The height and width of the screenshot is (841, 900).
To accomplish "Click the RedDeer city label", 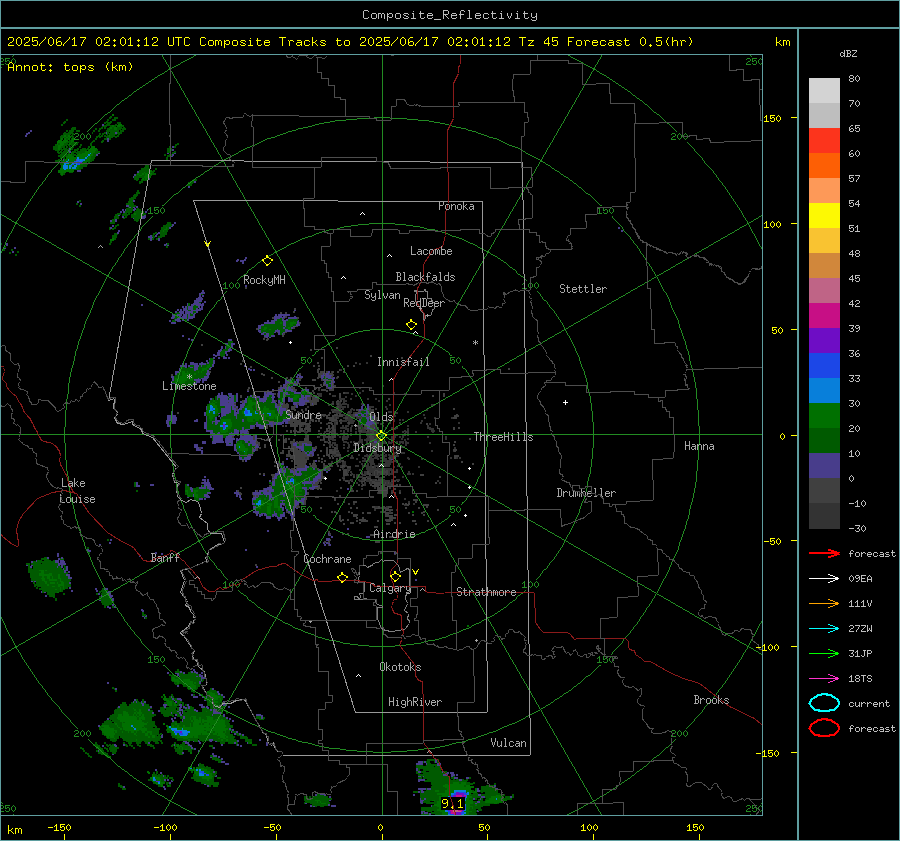I will click(x=424, y=303).
